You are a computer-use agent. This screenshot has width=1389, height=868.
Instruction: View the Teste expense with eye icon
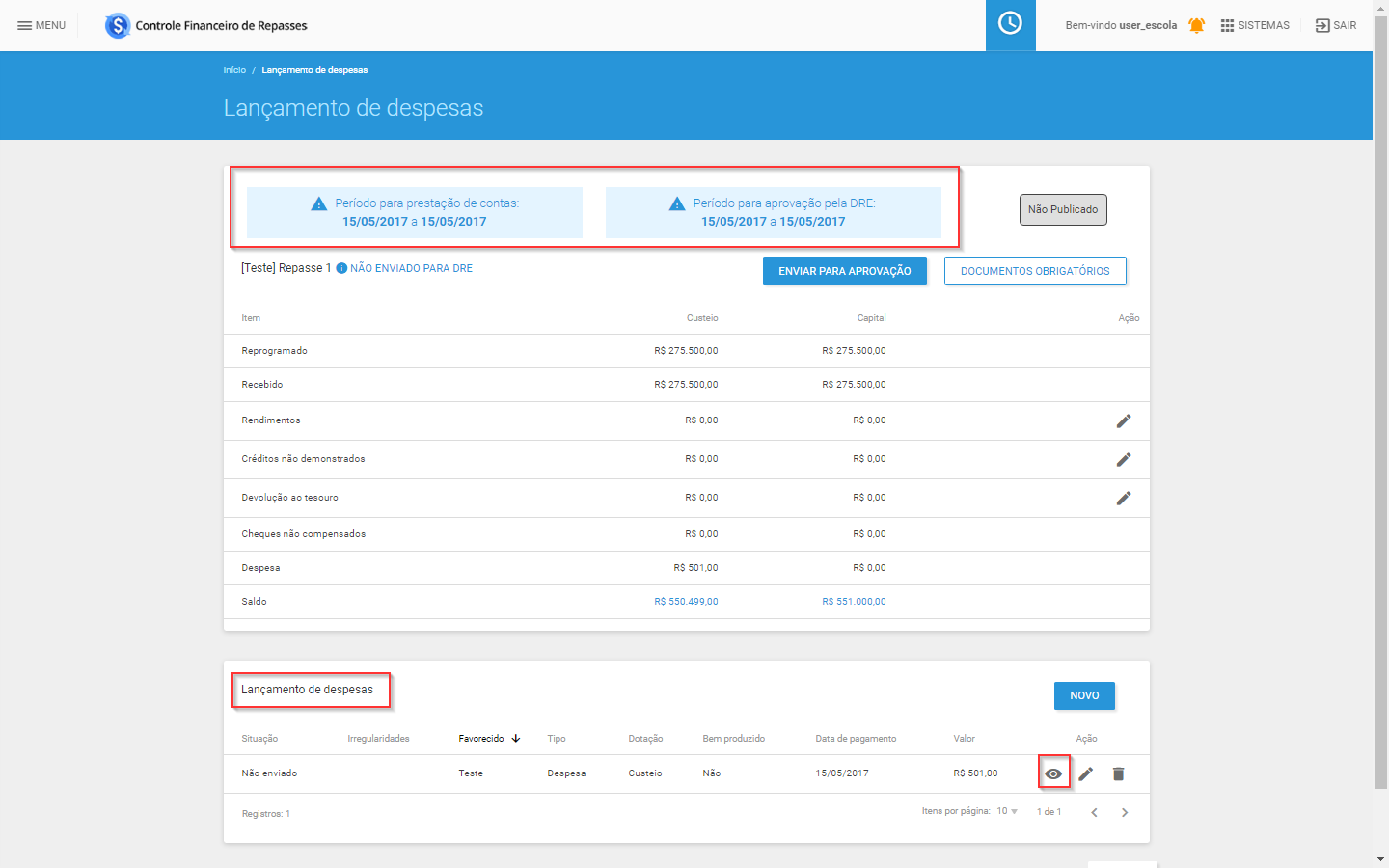click(x=1053, y=773)
